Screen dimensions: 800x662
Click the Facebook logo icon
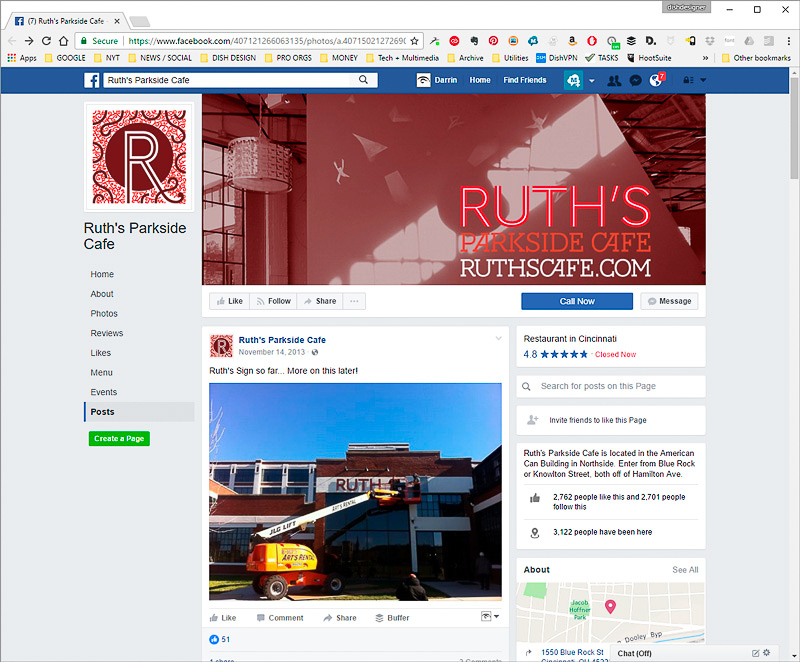[91, 80]
